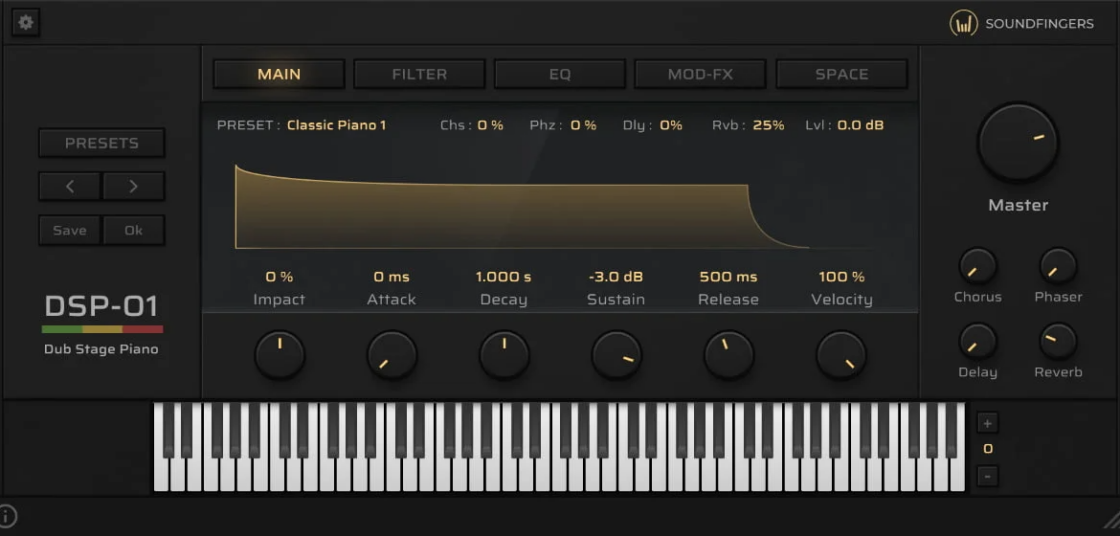
Task: Go to next preset with right arrow
Action: tap(133, 186)
